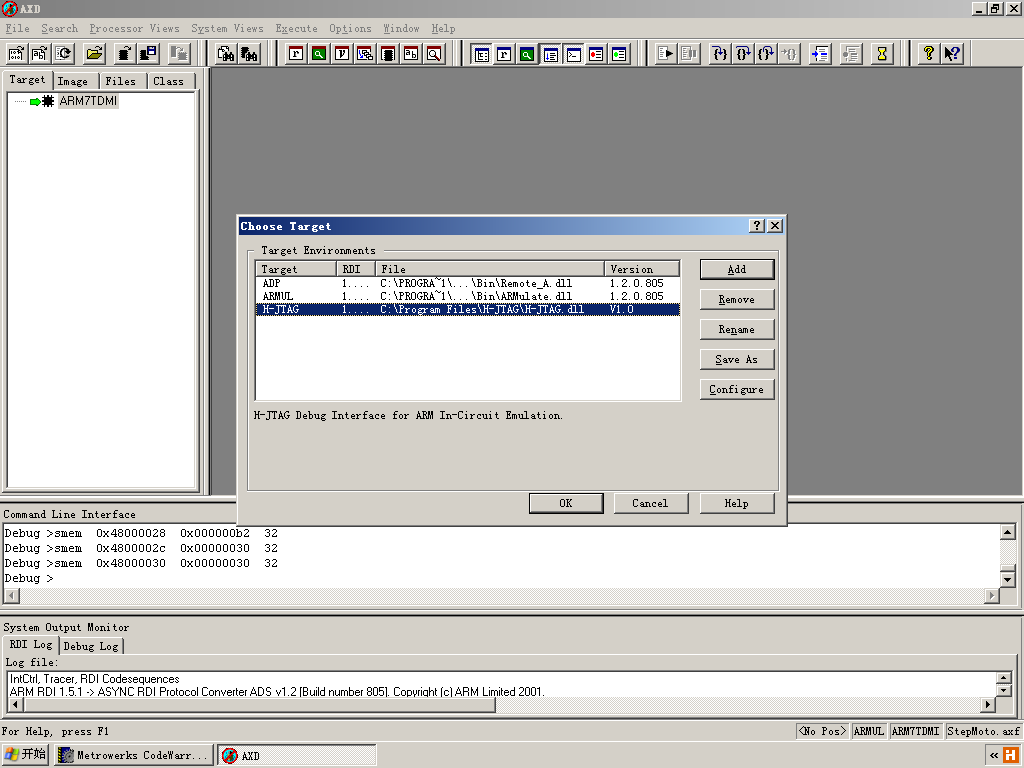
Task: Open the Processor Views menu
Action: pyautogui.click(x=135, y=29)
